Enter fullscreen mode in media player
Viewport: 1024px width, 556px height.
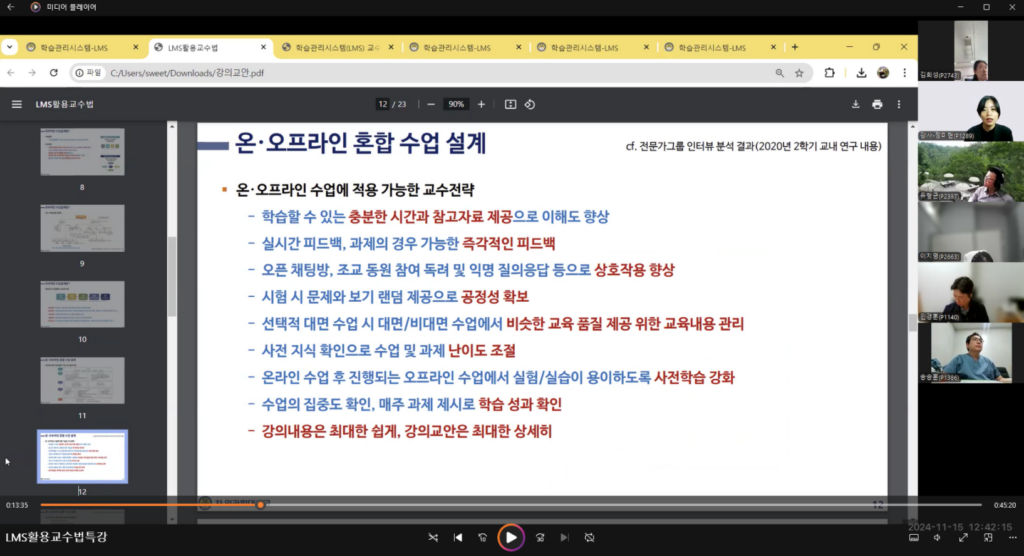[x=963, y=538]
